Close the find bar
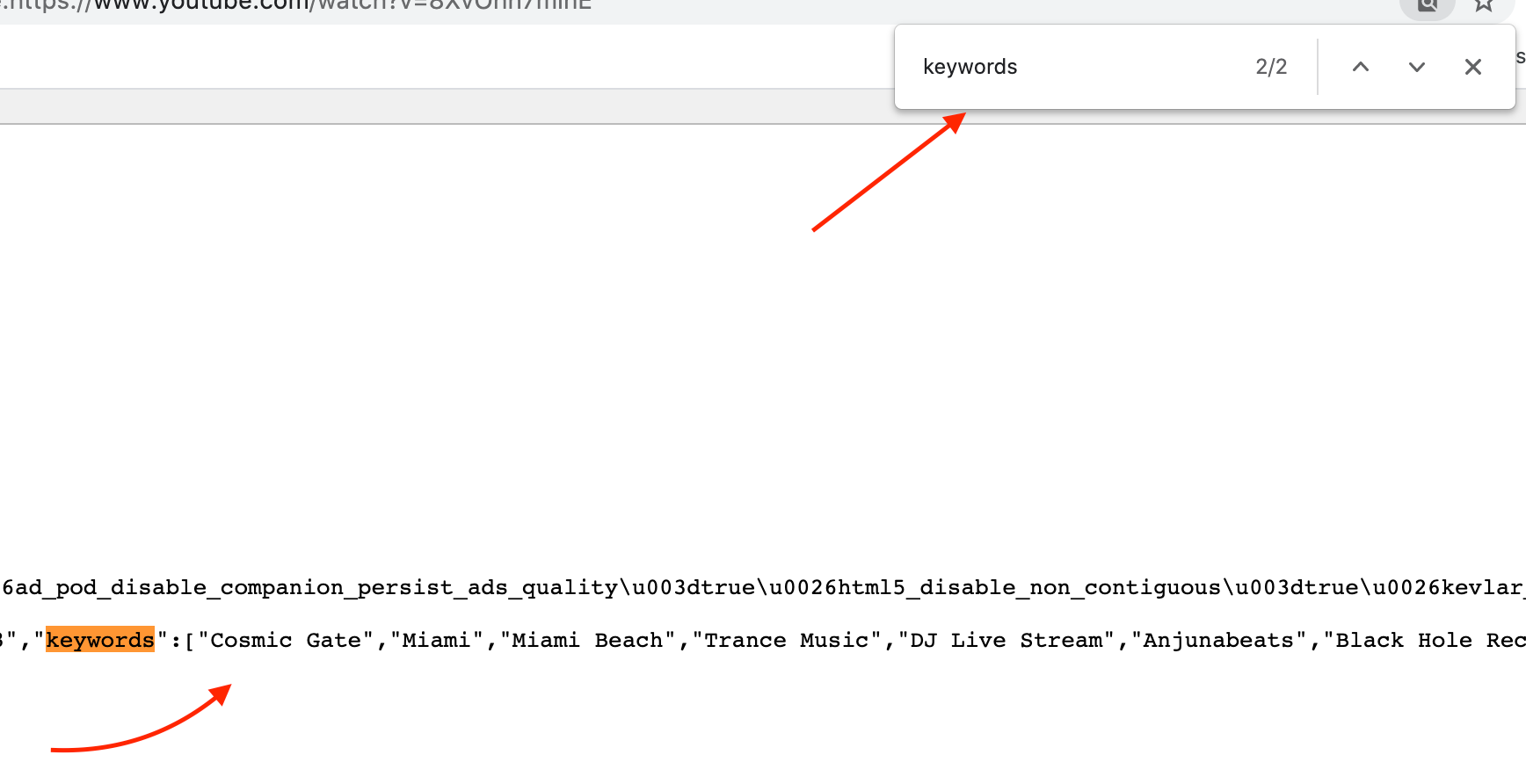Screen dimensions: 1526x784 click(1472, 67)
